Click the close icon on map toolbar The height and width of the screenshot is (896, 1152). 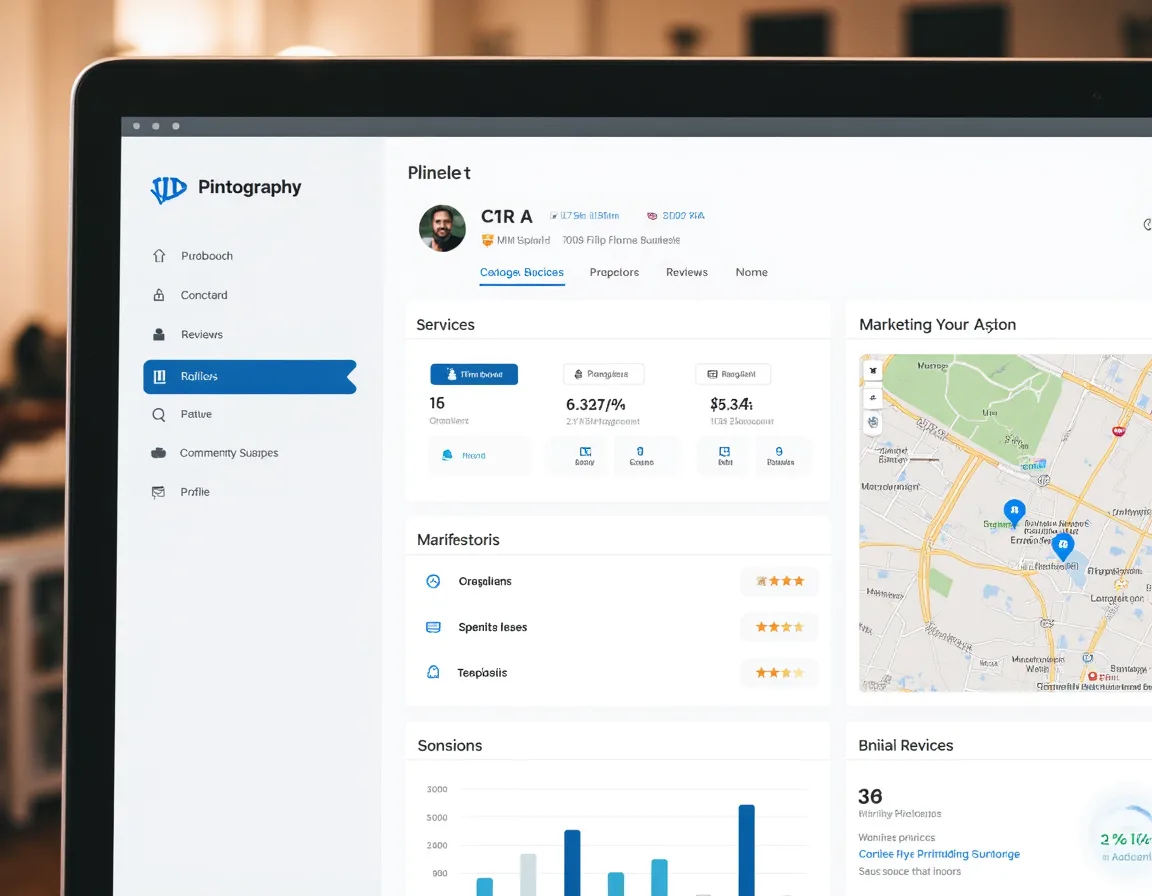873,371
